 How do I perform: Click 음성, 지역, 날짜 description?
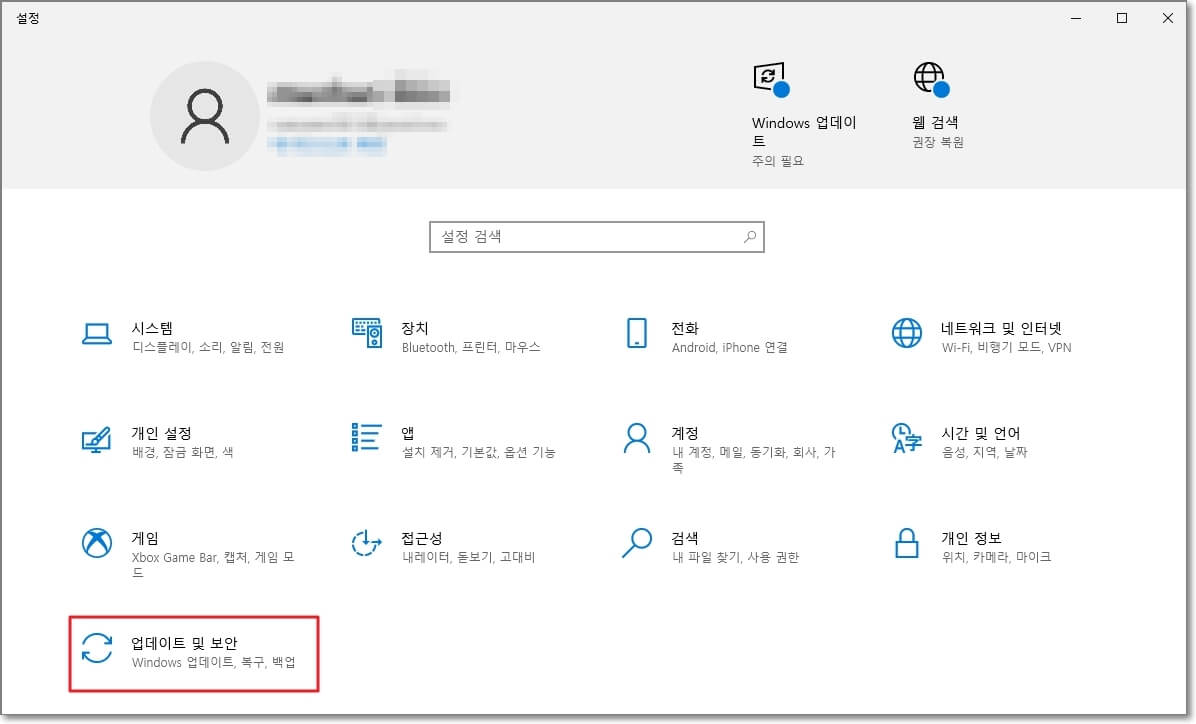pos(985,452)
